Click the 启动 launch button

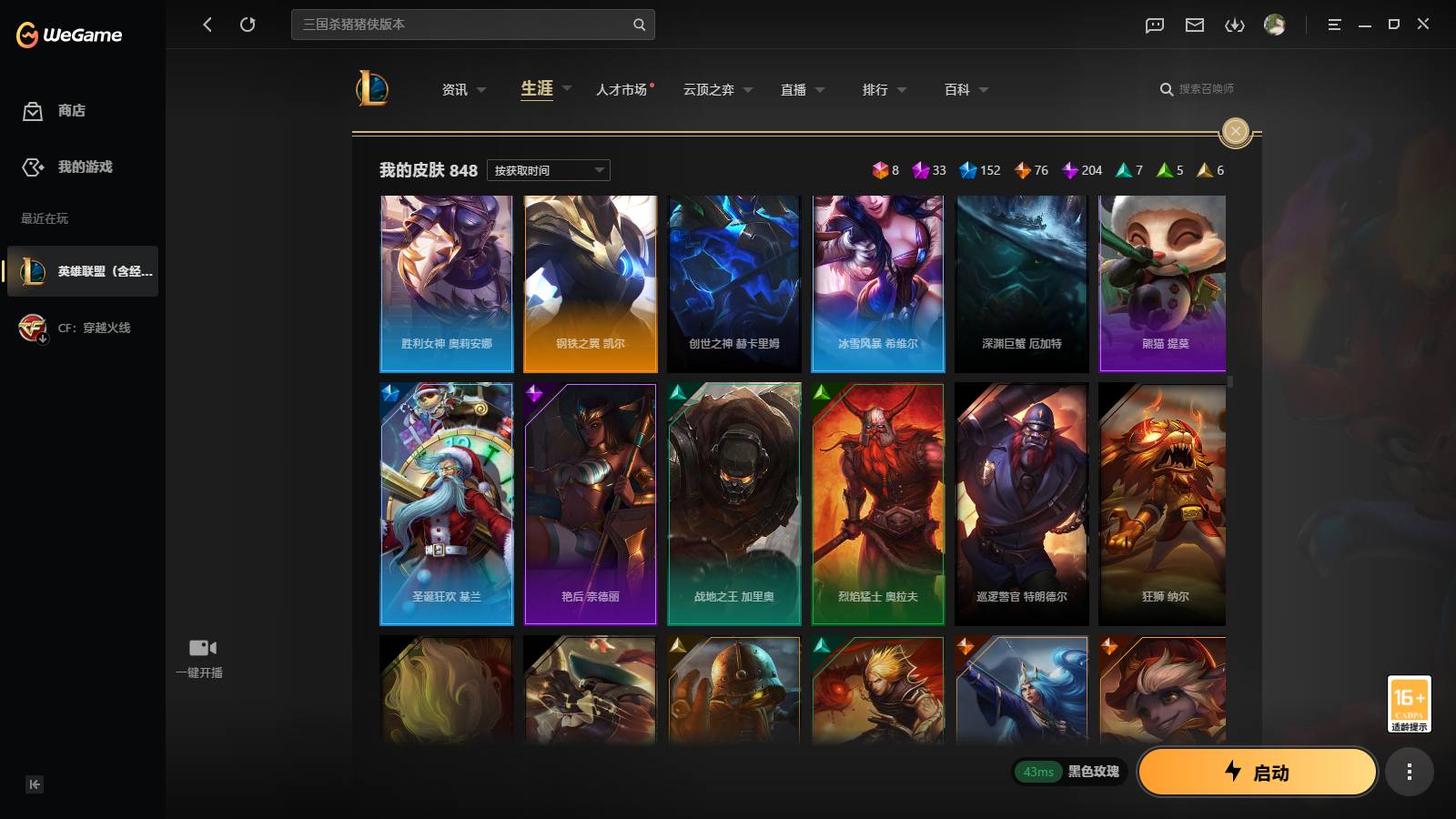(1258, 772)
